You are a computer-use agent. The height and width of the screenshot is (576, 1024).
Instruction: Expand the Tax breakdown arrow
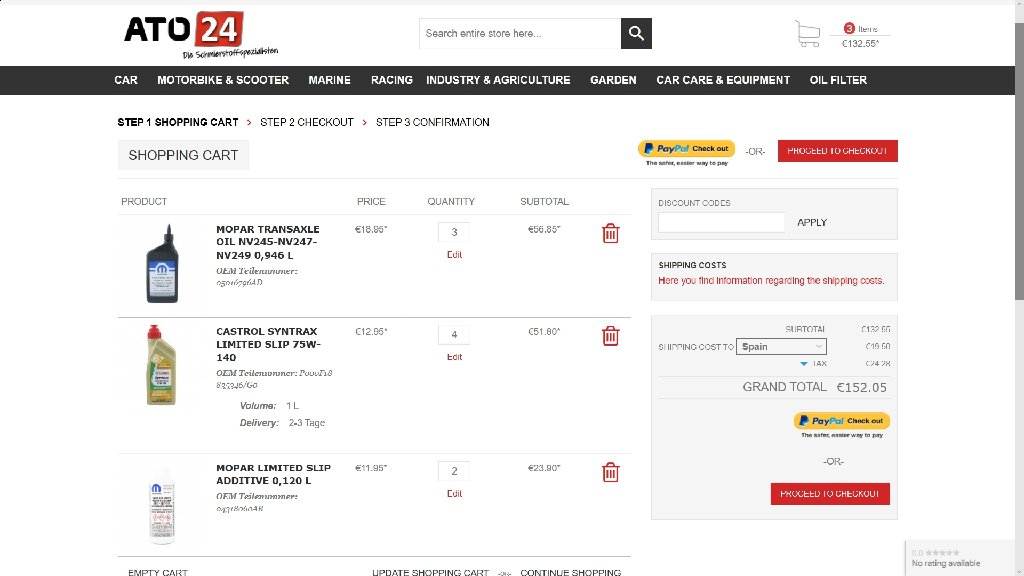pos(804,364)
